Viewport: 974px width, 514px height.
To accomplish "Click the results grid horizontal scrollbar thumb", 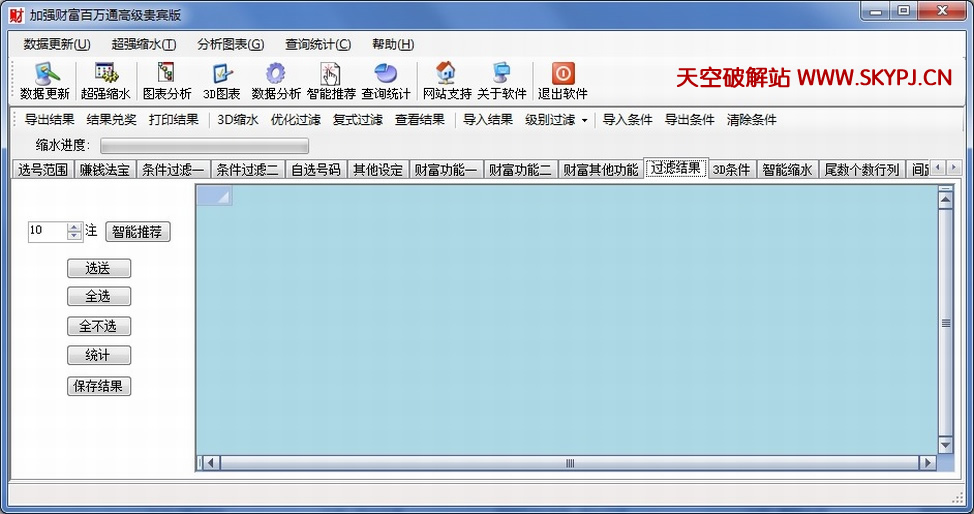I will [570, 463].
